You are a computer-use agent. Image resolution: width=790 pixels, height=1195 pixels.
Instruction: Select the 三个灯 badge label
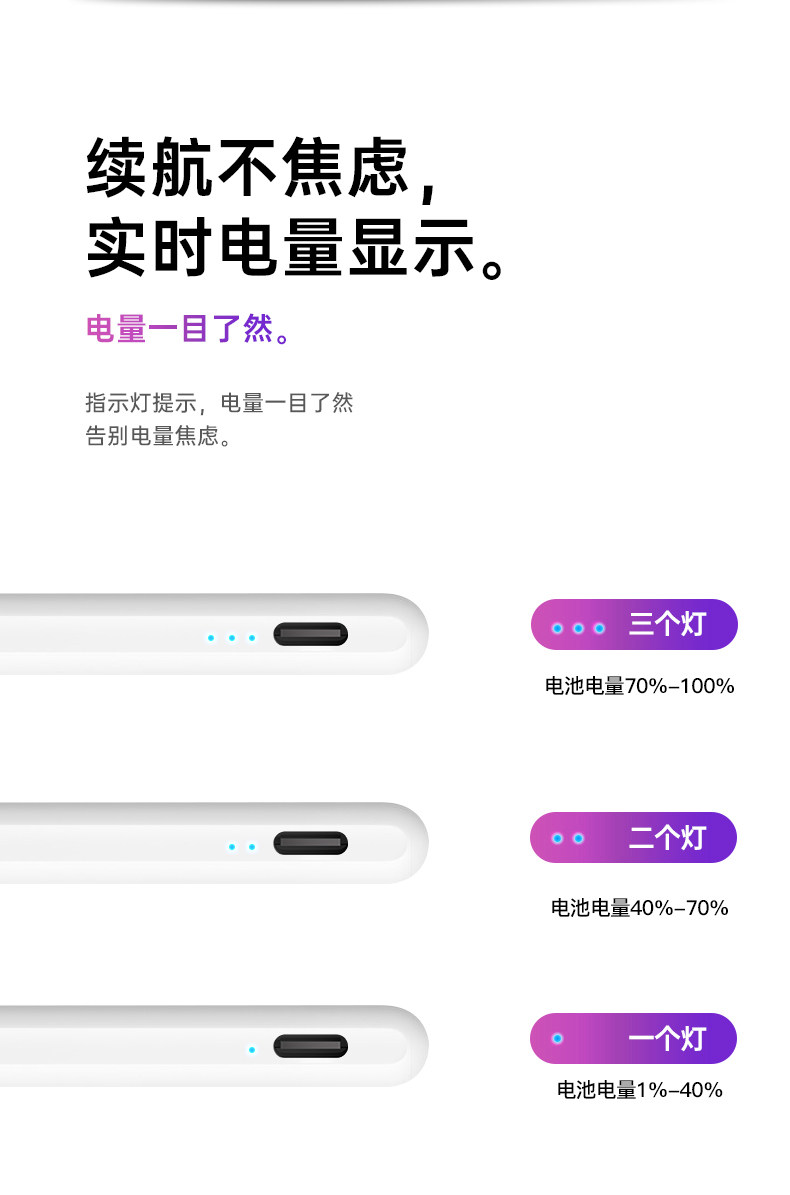(x=667, y=625)
